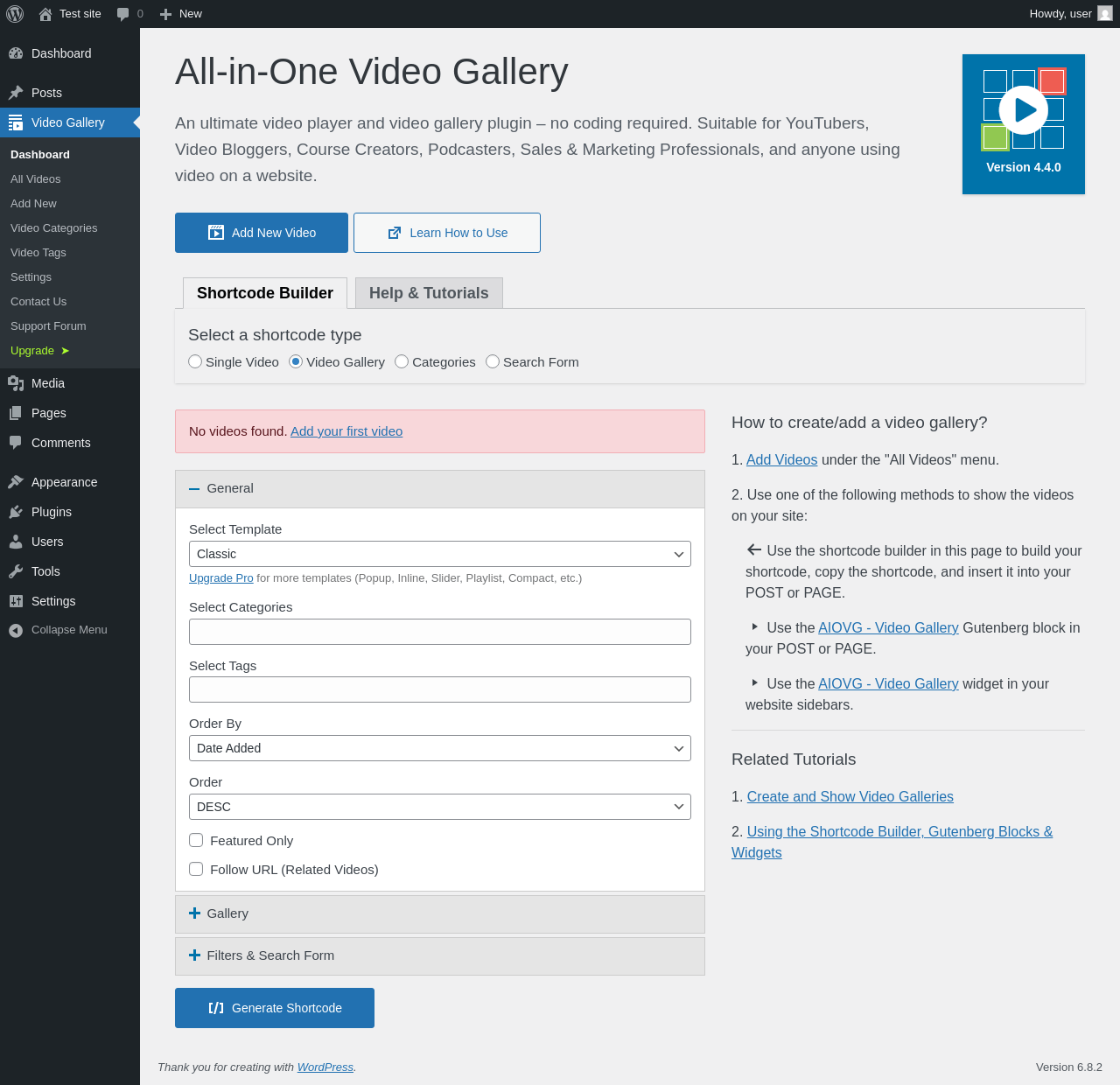Open the Select Template dropdown

coord(440,554)
